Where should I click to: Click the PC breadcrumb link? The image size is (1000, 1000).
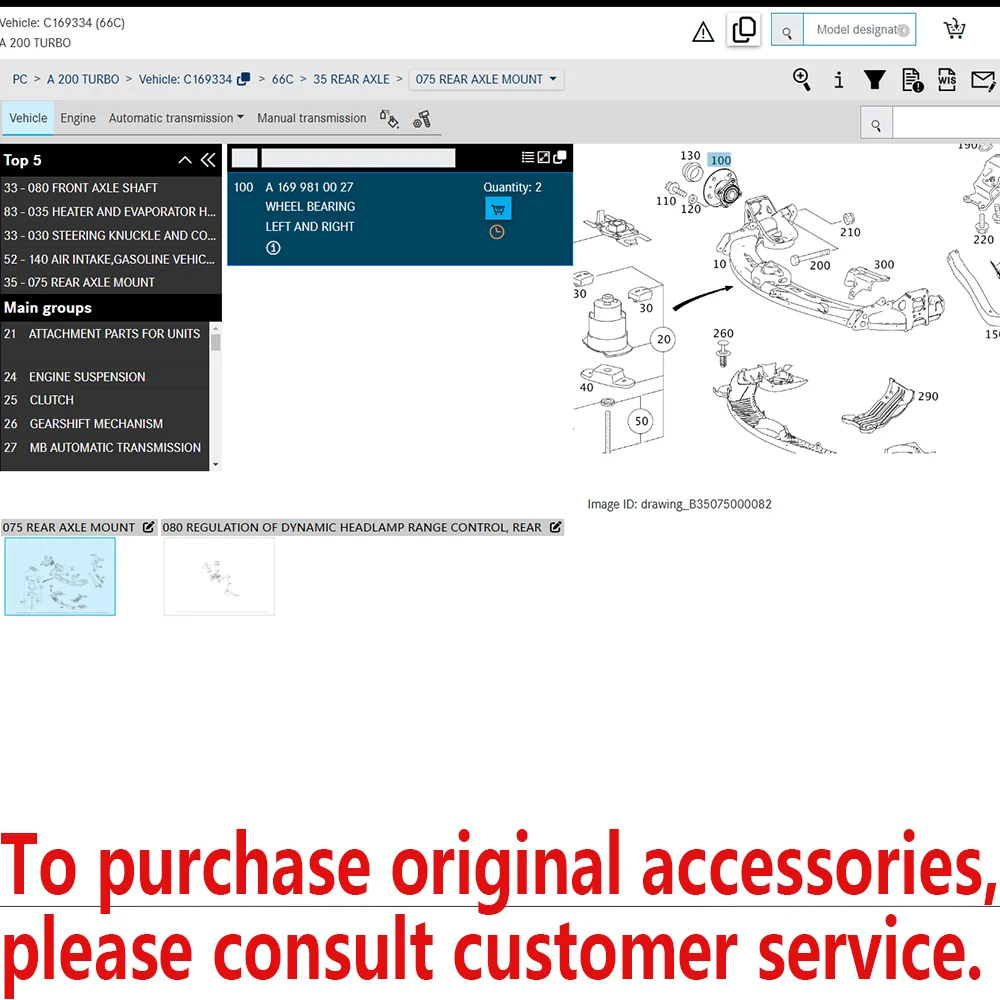pyautogui.click(x=20, y=79)
